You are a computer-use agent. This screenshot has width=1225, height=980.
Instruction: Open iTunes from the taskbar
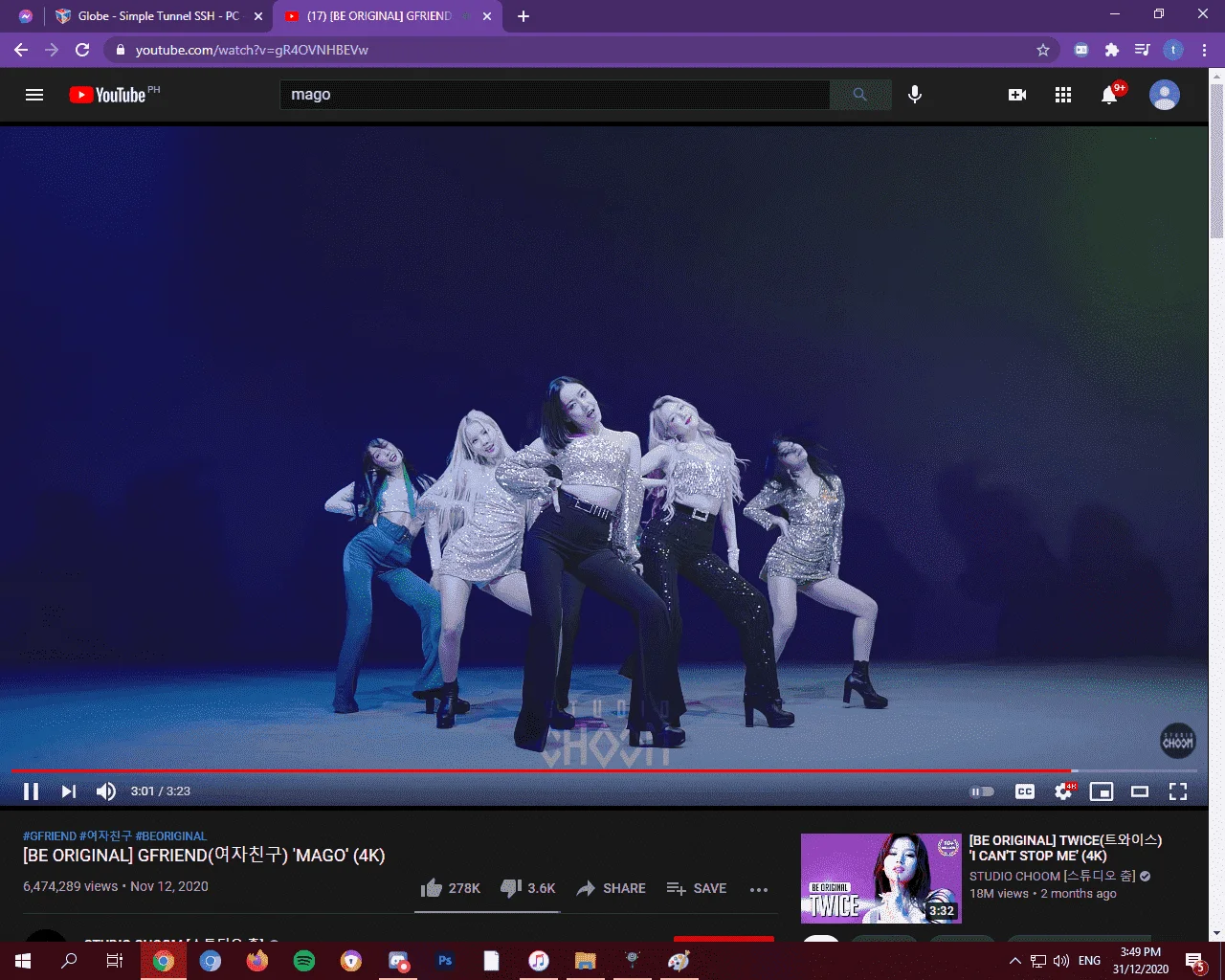pos(539,961)
